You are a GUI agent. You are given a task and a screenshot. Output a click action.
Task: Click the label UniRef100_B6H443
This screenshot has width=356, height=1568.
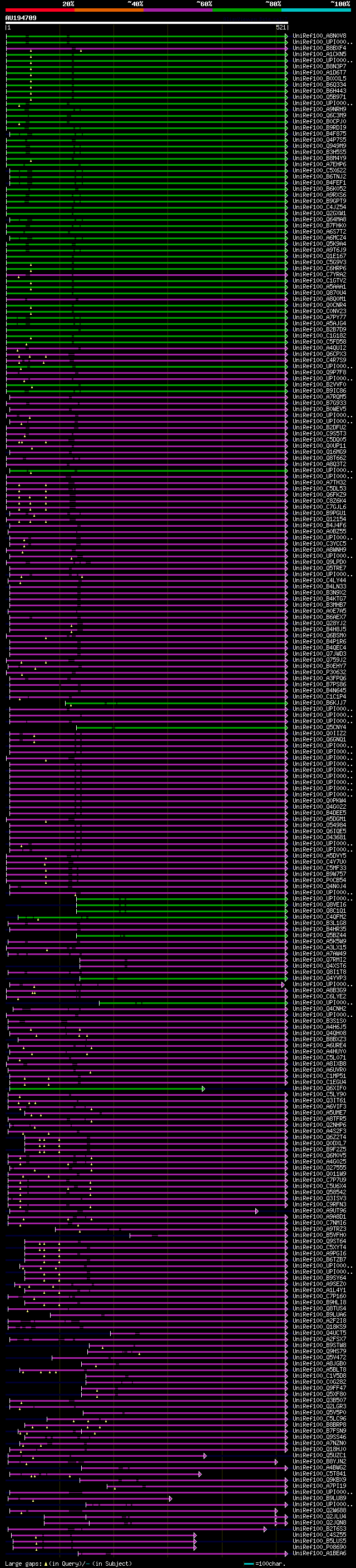(319, 91)
